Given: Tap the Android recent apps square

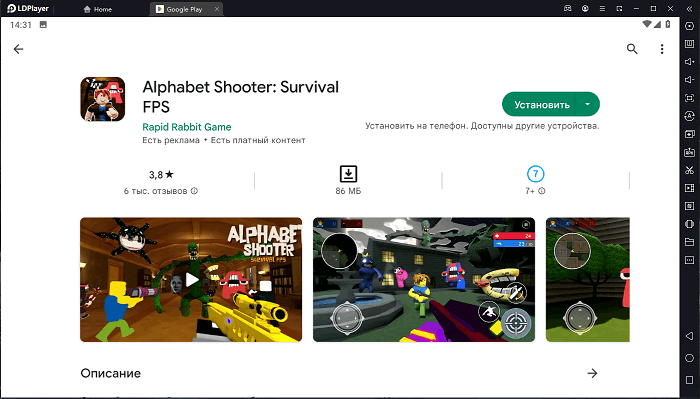Looking at the screenshot, I should pos(689,379).
